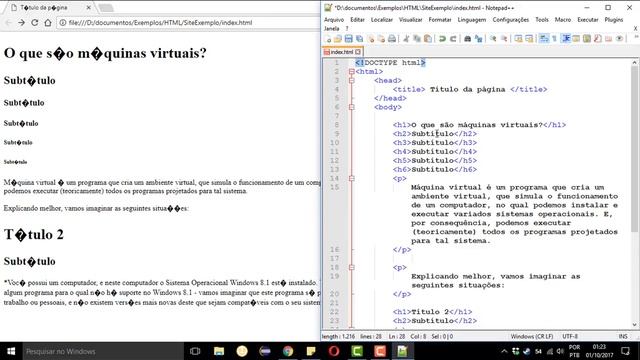Click the Windows search box

point(103,351)
